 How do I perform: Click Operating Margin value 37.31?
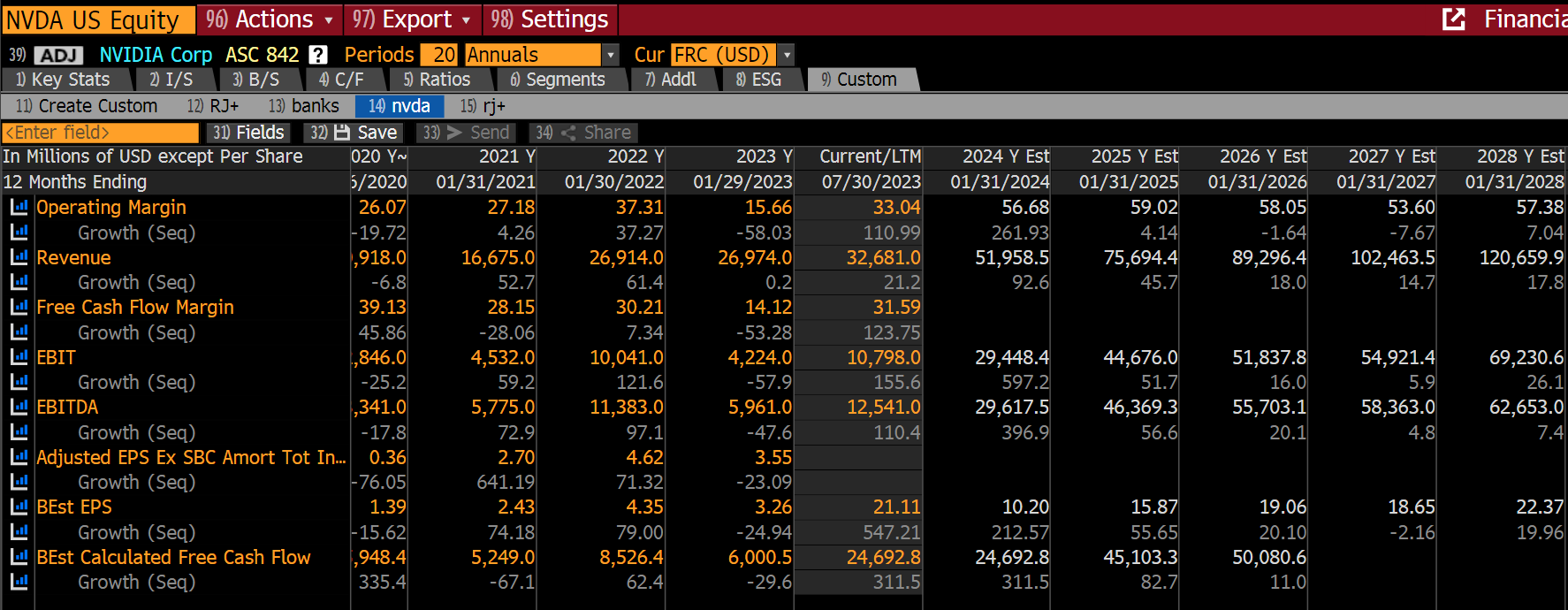pos(639,207)
